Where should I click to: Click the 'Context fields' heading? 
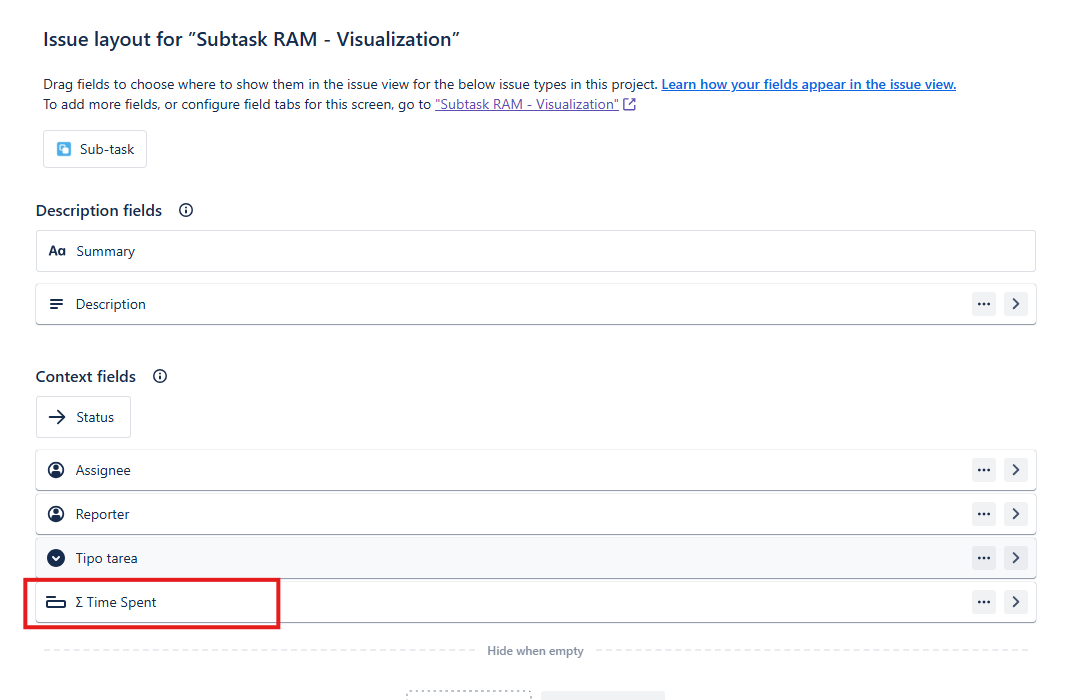coord(86,376)
